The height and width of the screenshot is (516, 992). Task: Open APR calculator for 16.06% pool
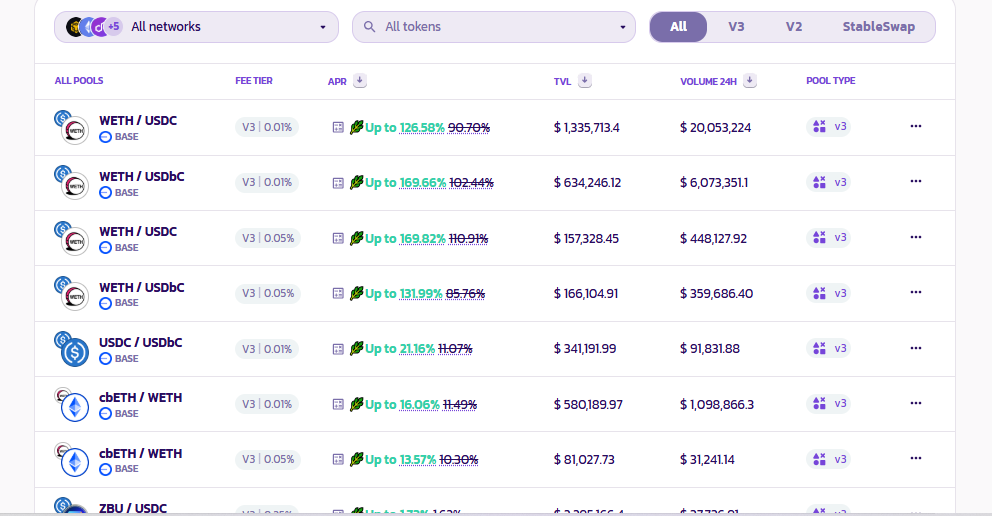pos(338,404)
